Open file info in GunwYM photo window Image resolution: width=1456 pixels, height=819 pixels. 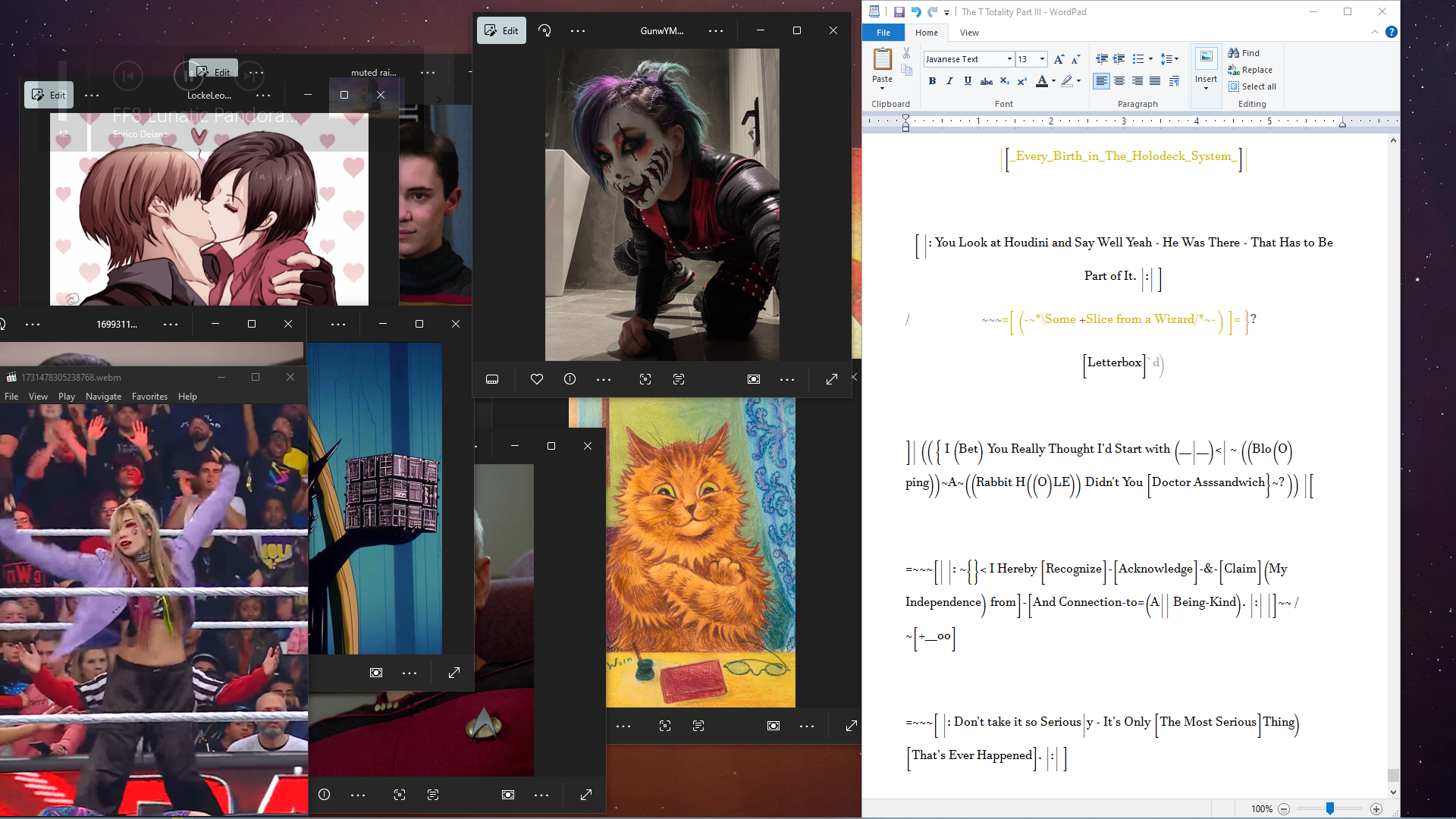tap(570, 379)
